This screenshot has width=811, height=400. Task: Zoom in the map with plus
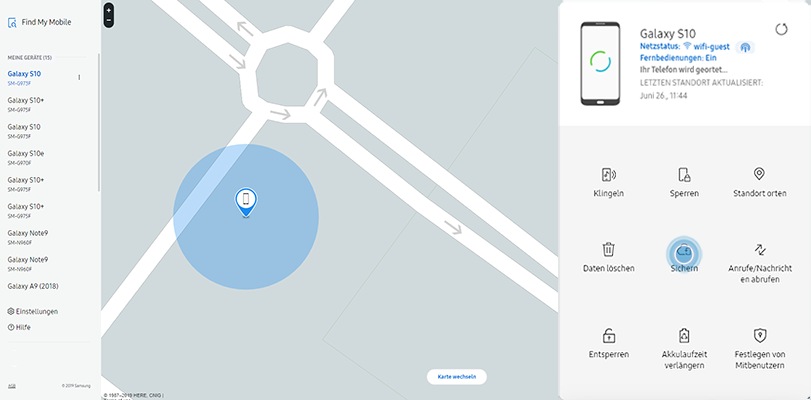click(109, 10)
